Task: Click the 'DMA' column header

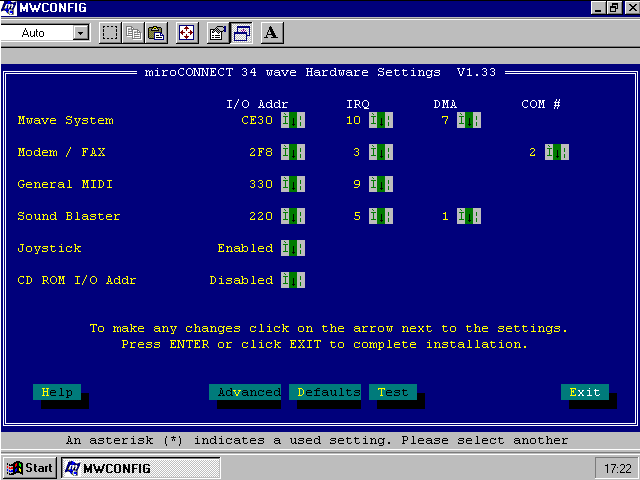Action: 445,104
